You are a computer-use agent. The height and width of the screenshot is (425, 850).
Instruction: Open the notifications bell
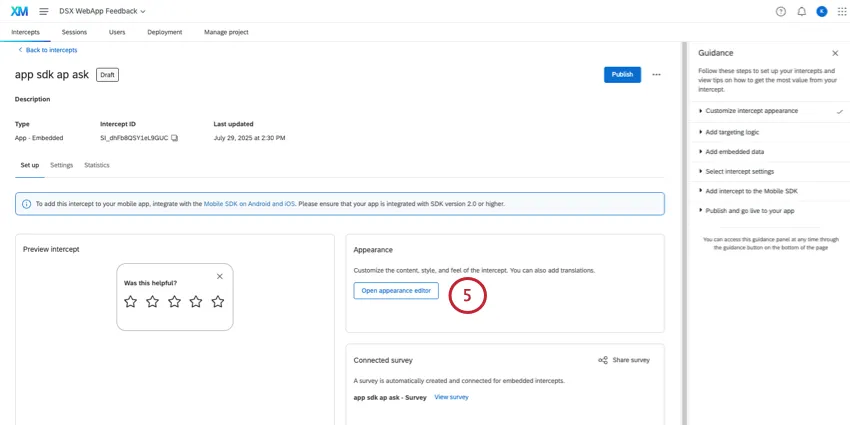click(801, 11)
